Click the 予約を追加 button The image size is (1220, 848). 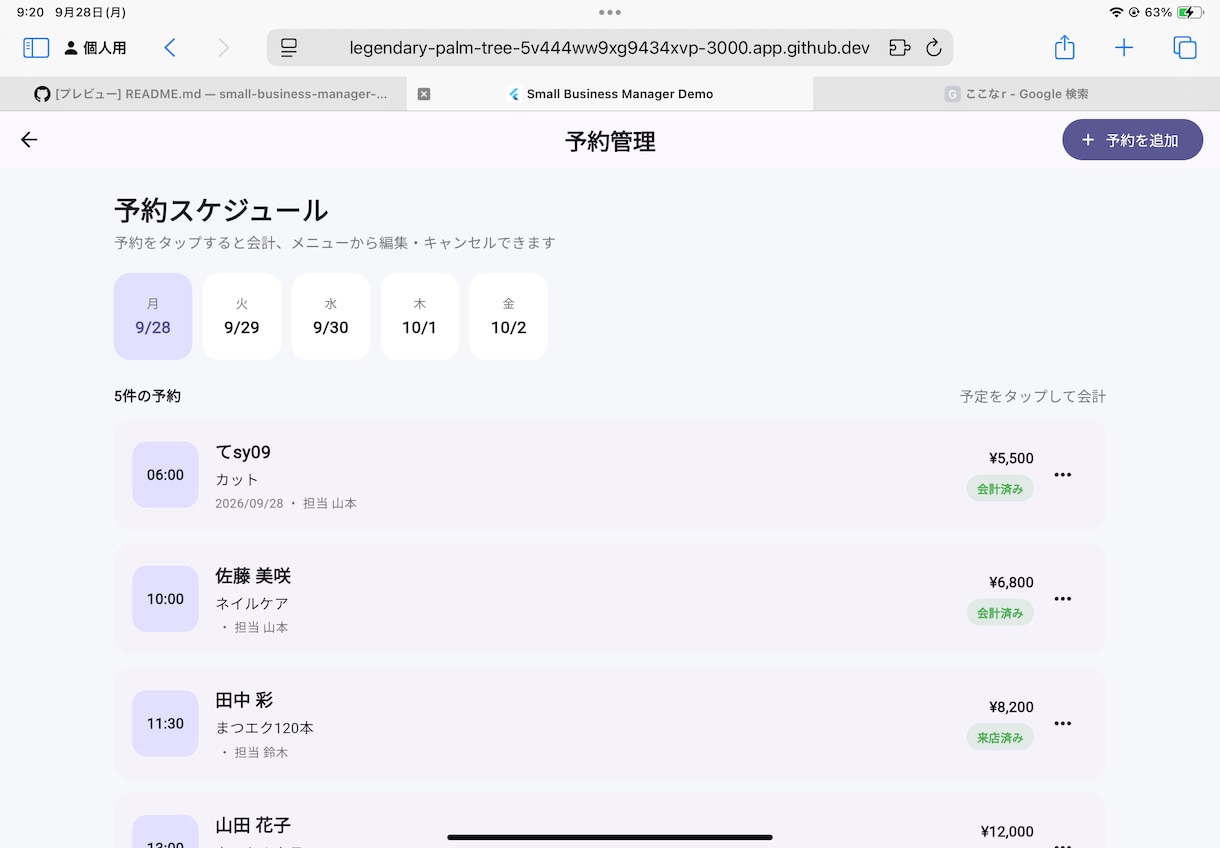1132,140
